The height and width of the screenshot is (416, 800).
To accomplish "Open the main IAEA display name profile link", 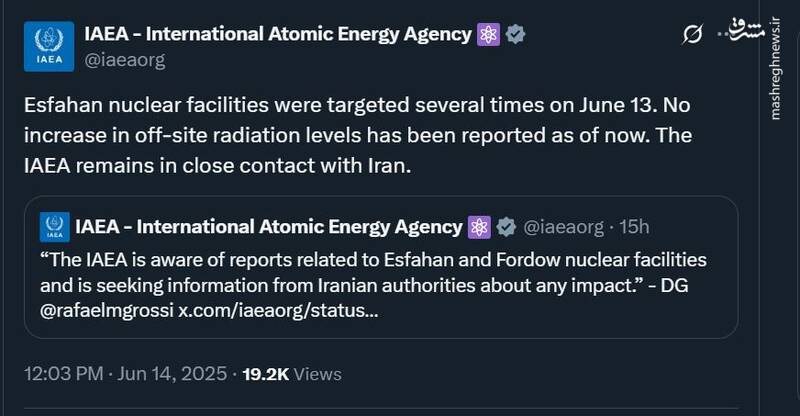I will (278, 34).
